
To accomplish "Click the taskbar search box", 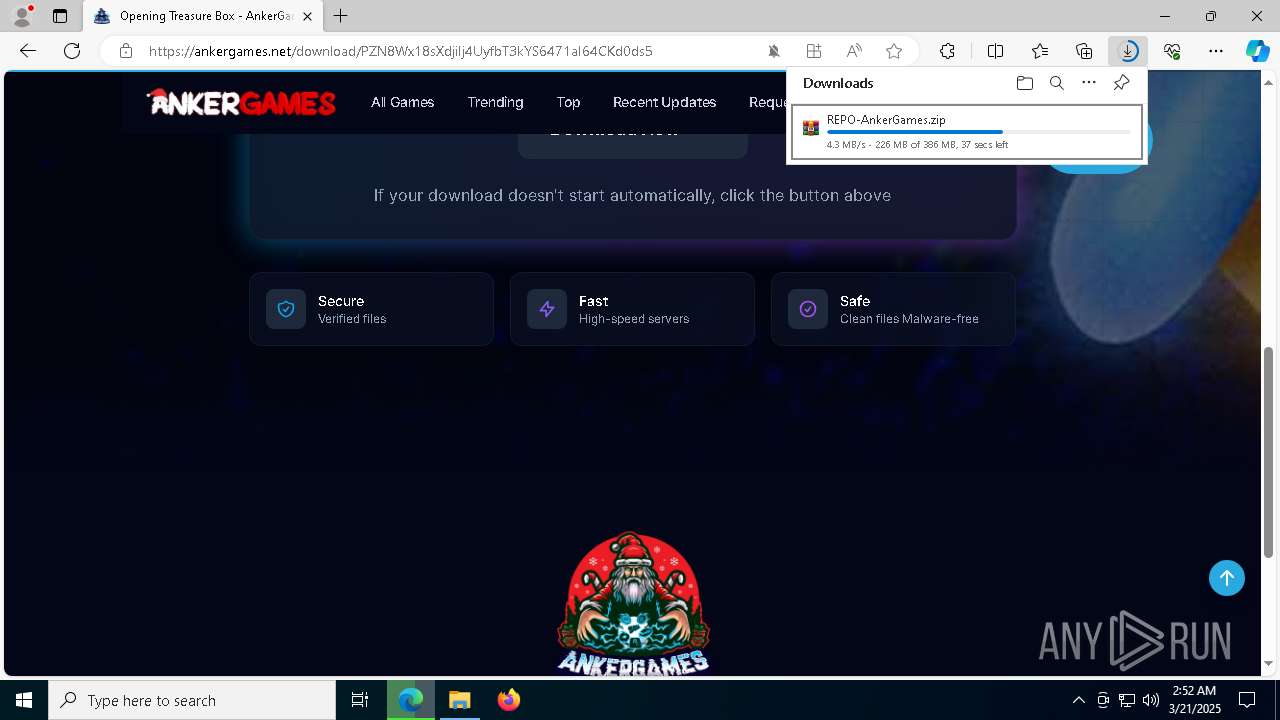I will pyautogui.click(x=192, y=700).
